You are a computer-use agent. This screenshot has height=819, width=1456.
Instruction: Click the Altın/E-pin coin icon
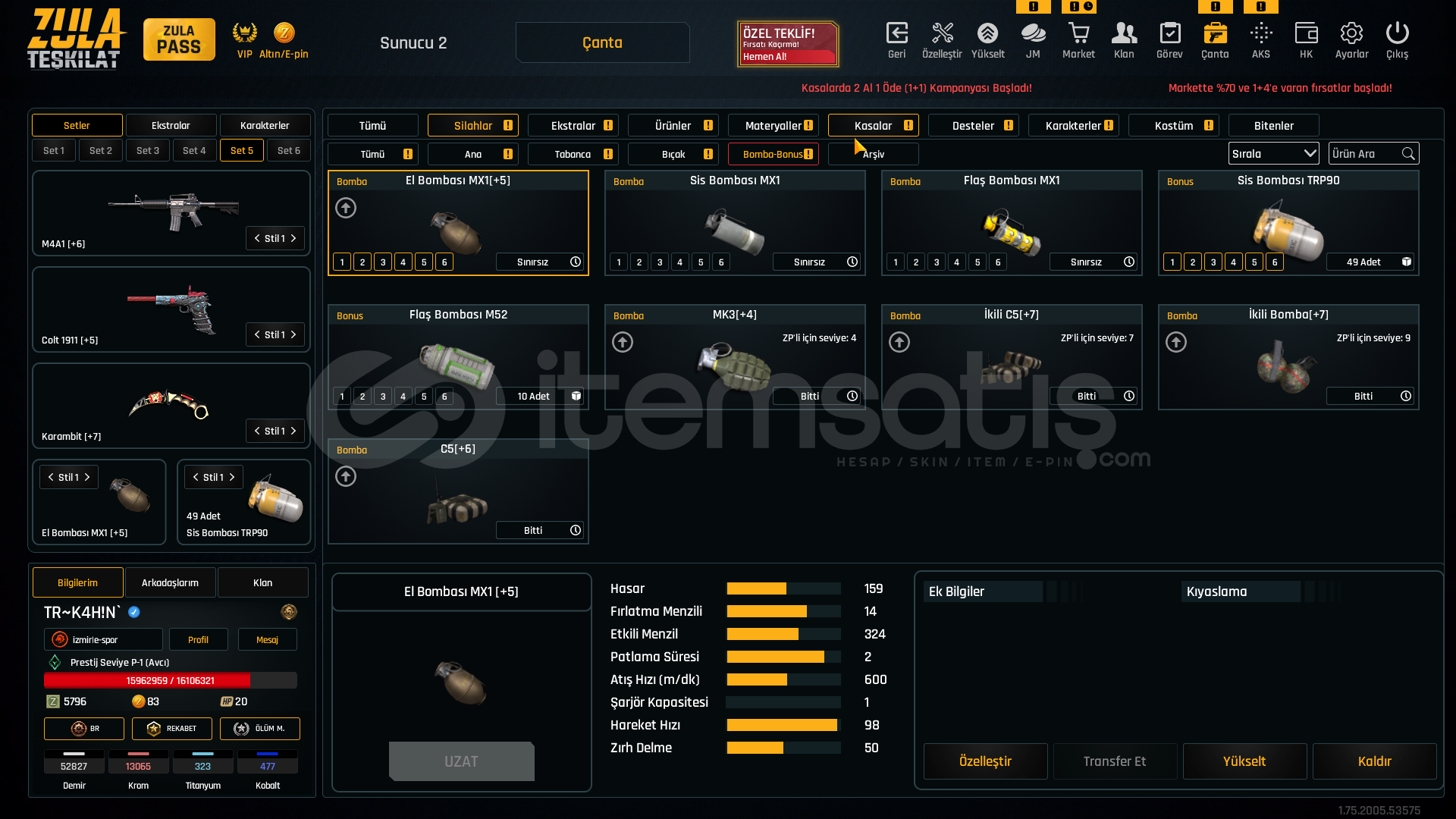pos(284,33)
